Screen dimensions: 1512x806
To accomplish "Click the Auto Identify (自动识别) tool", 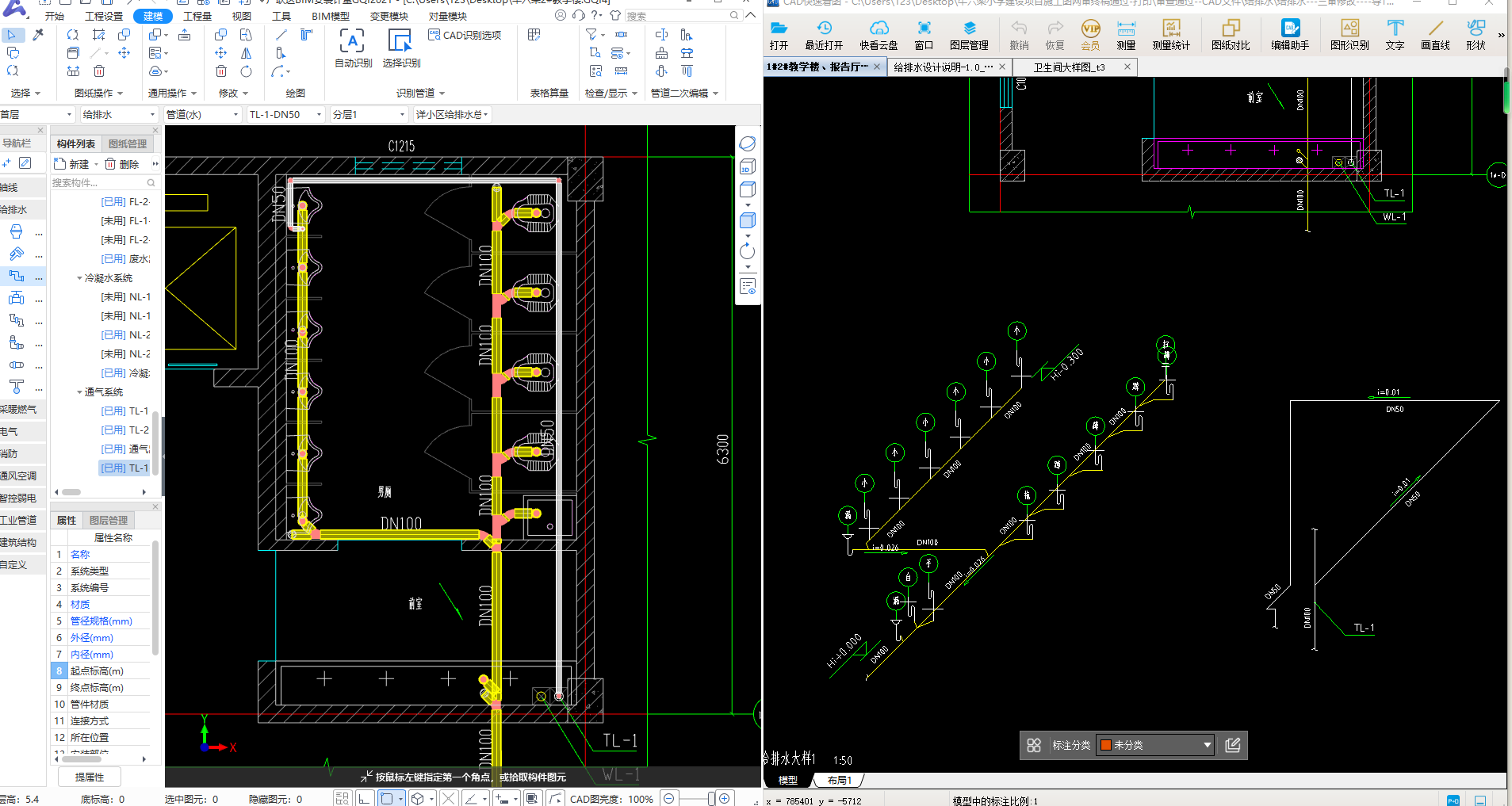I will point(353,48).
